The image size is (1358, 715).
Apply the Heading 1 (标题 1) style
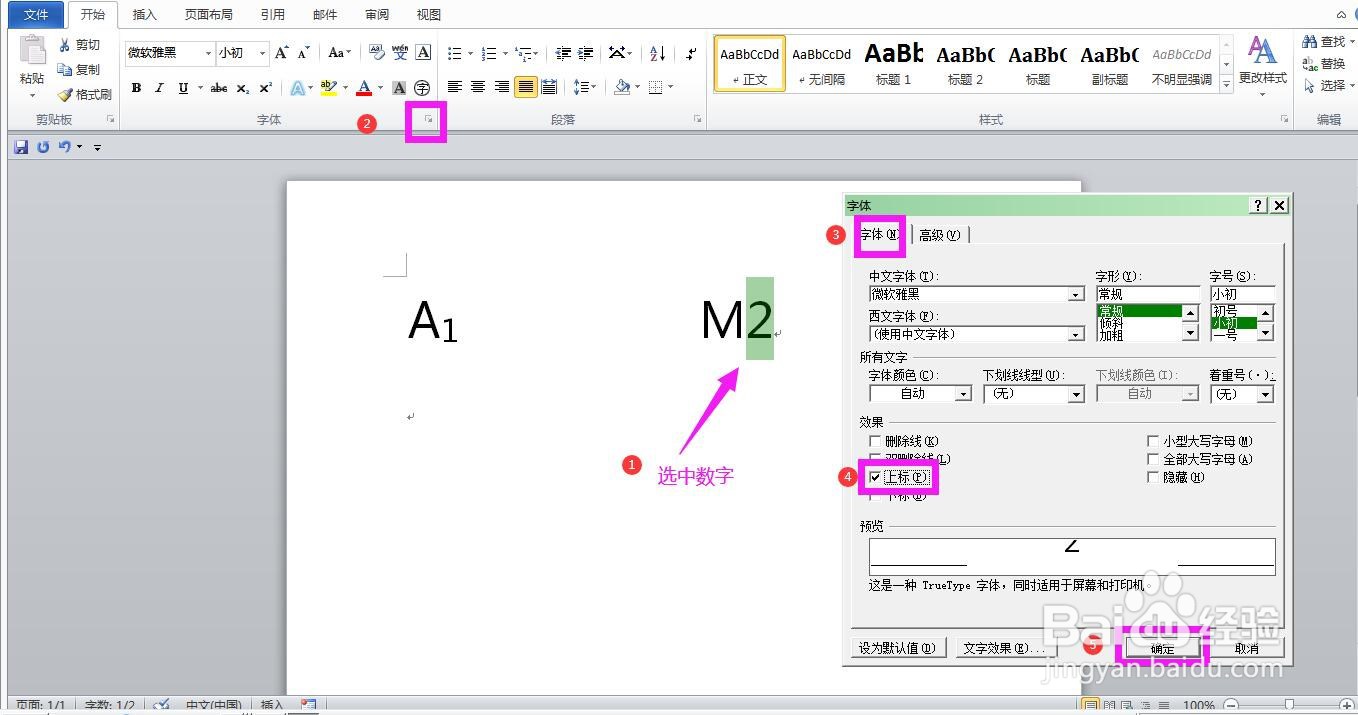point(893,63)
